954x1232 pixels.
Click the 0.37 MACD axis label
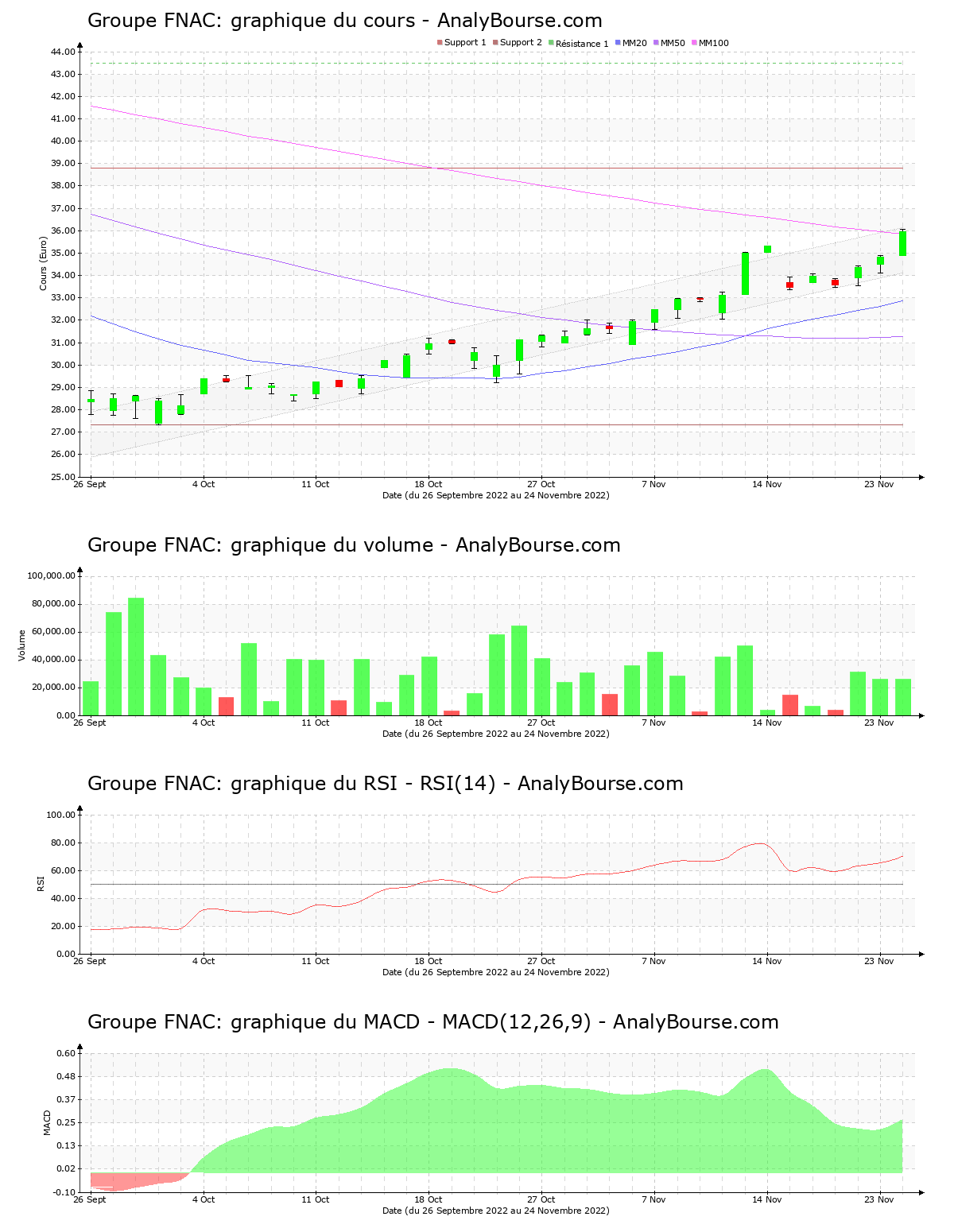coord(66,1099)
